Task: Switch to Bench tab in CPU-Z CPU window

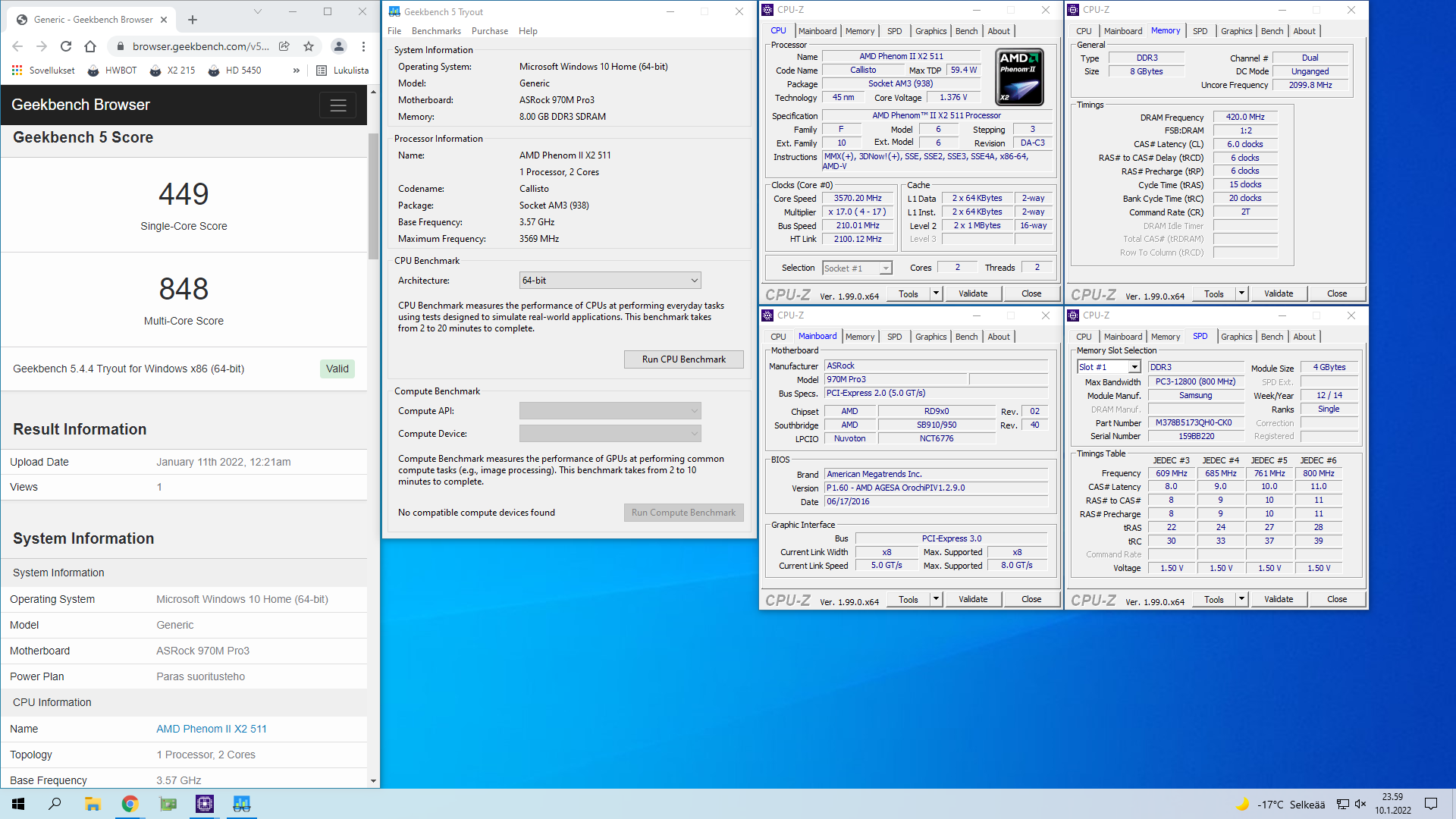Action: 966,31
